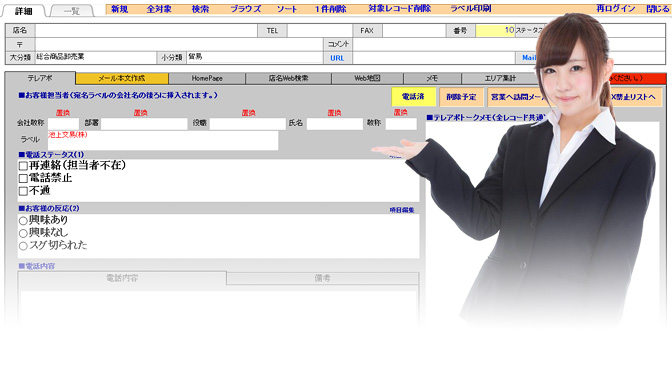This screenshot has height=372, width=672.
Task: Click 置換 above 部署 field
Action: click(x=141, y=113)
